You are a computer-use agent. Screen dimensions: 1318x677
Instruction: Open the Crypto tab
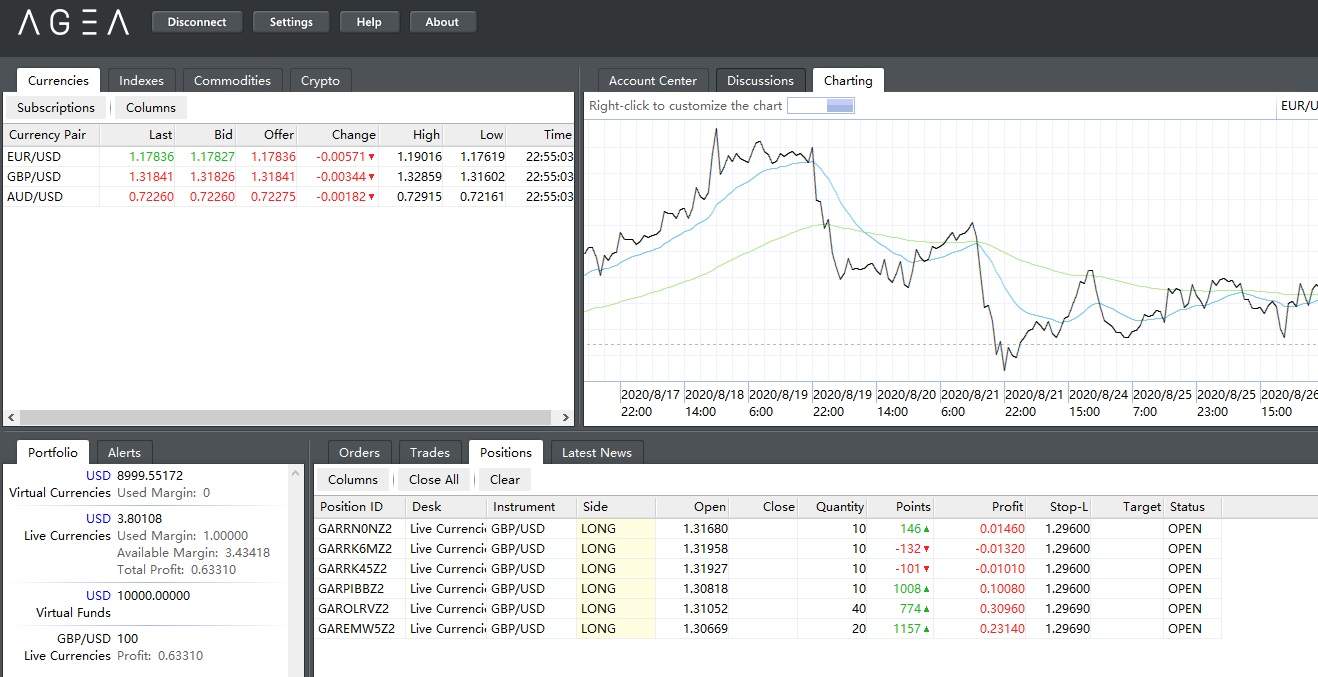(x=320, y=81)
